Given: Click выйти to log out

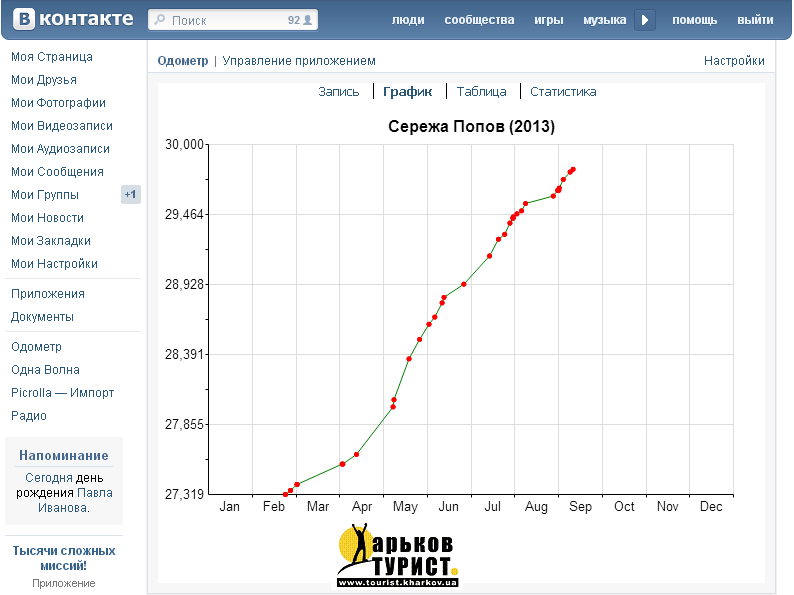Looking at the screenshot, I should [x=754, y=20].
